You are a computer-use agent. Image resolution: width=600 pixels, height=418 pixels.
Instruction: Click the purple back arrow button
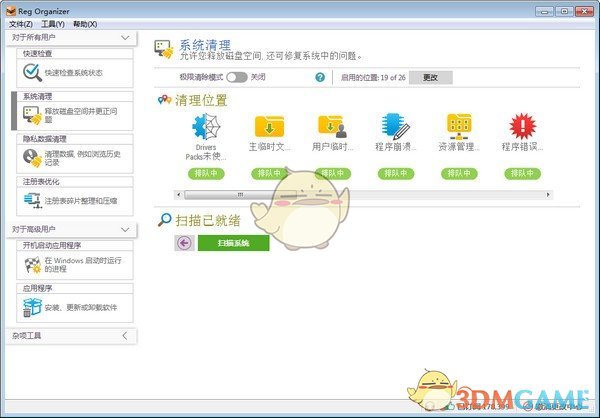click(x=184, y=243)
